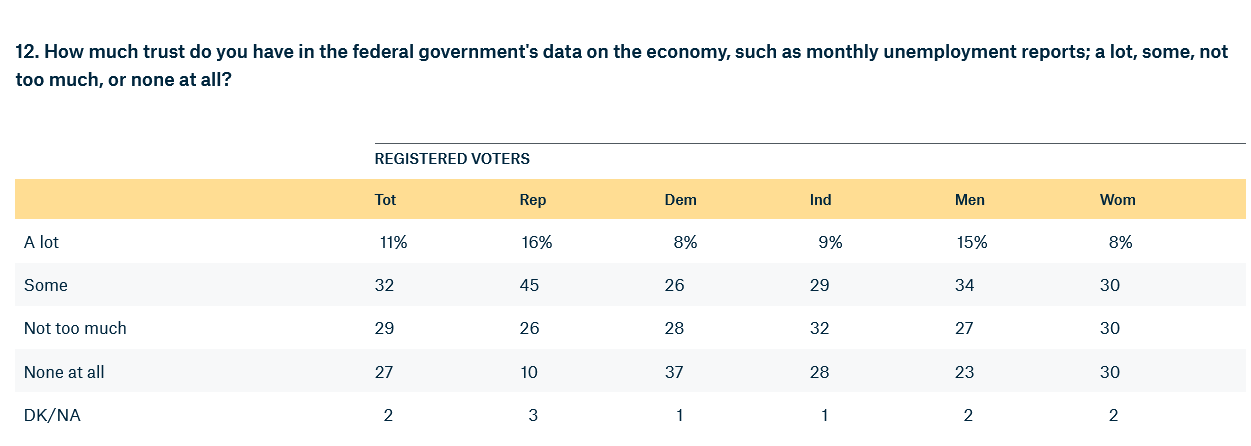Image resolution: width=1251 pixels, height=446 pixels.
Task: Click the "Some" row label
Action: point(46,285)
